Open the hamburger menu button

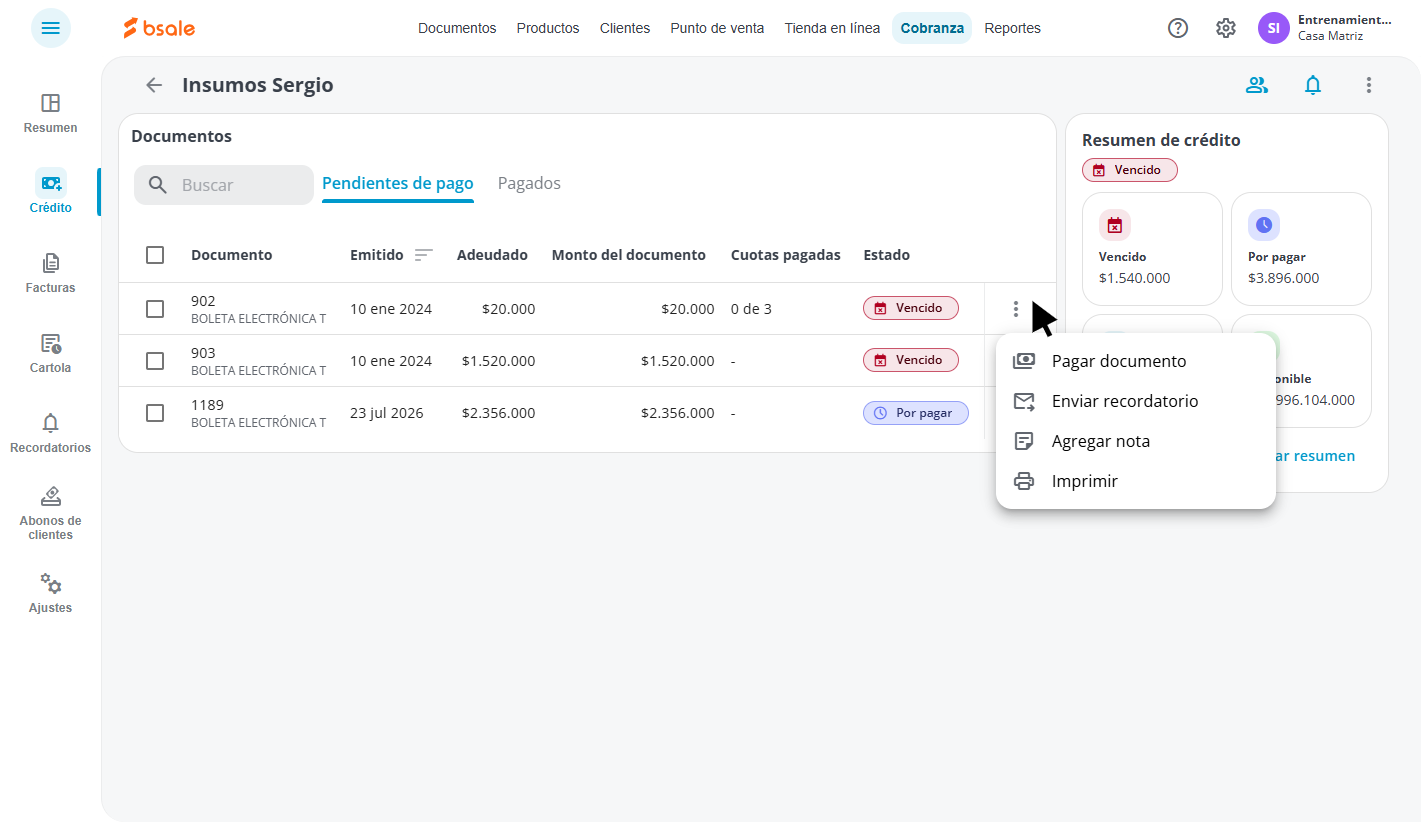pos(51,28)
